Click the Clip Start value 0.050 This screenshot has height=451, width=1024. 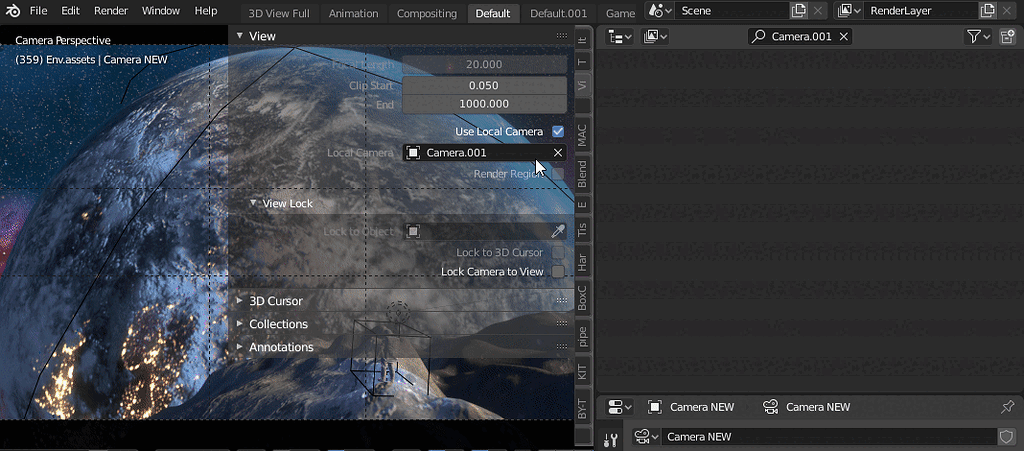484,86
